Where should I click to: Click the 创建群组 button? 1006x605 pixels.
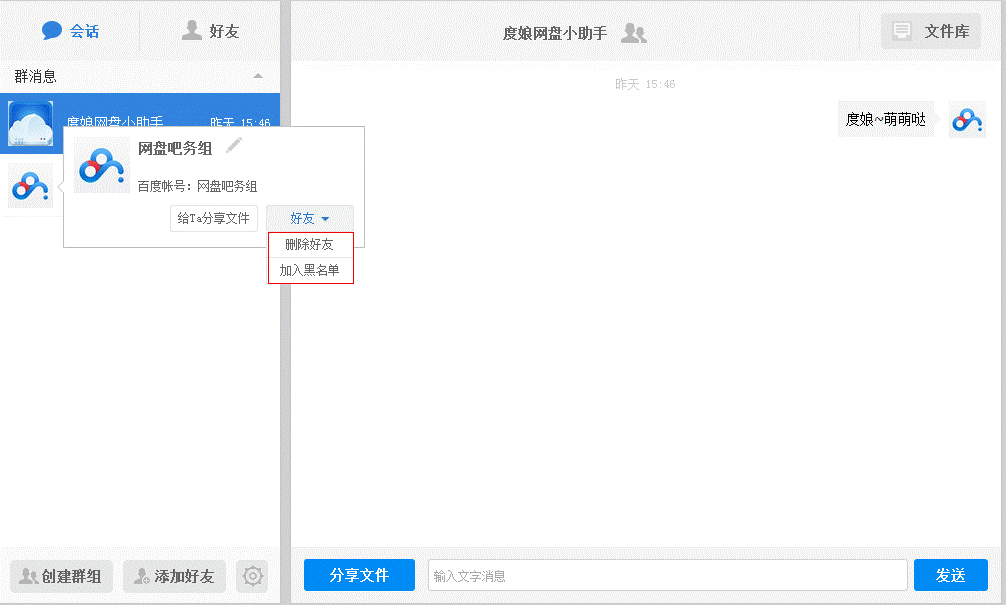[61, 576]
